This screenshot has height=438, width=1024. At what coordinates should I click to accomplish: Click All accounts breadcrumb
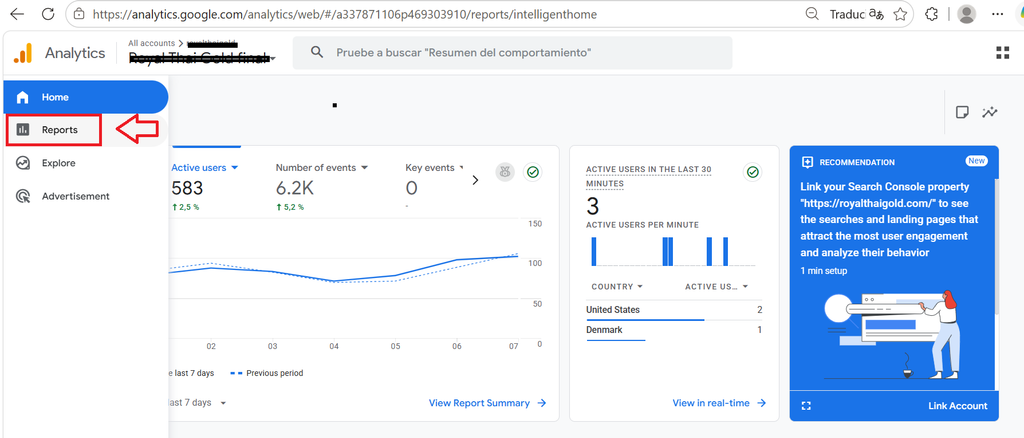click(x=152, y=43)
